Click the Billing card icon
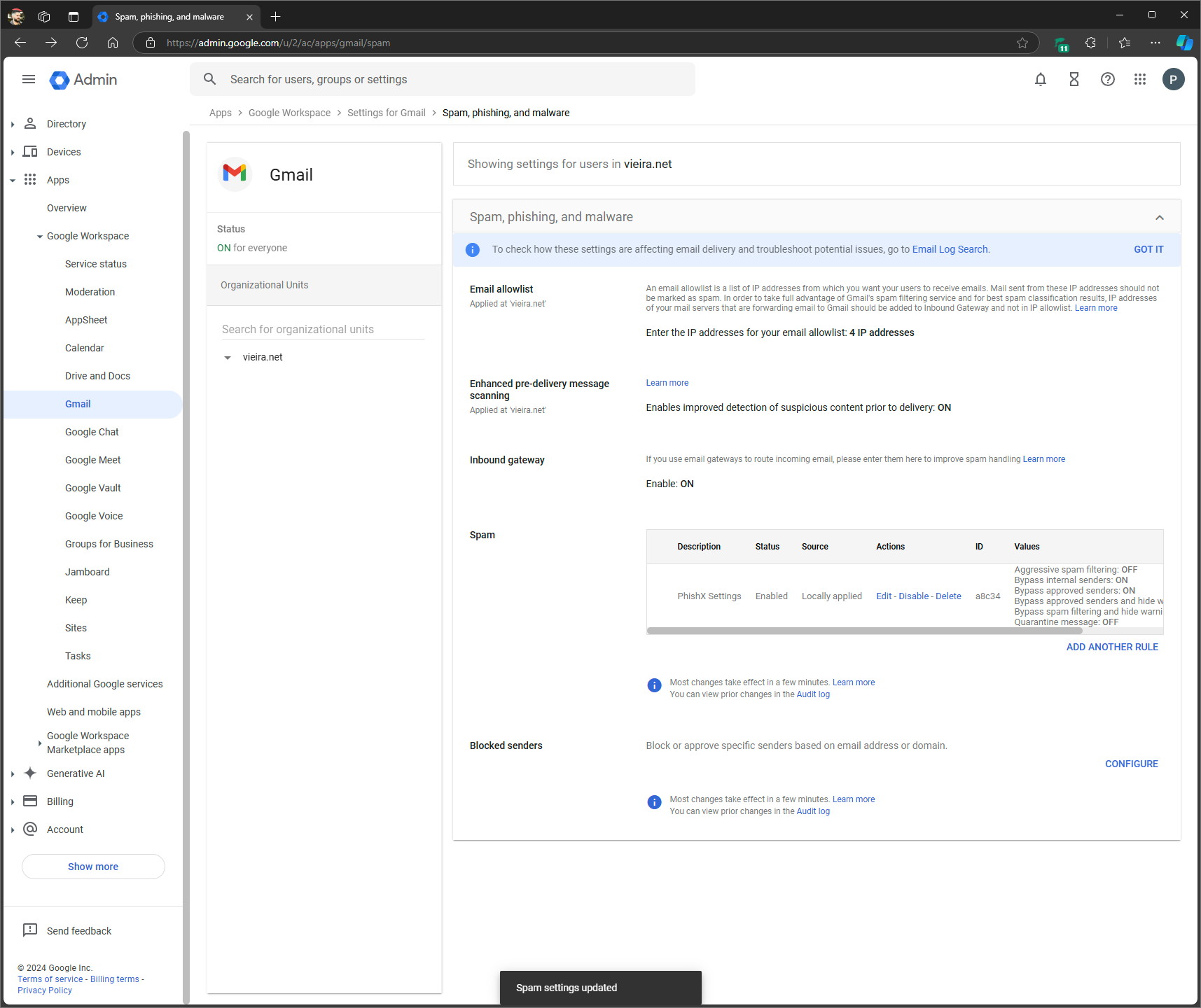The height and width of the screenshot is (1008, 1201). point(30,801)
